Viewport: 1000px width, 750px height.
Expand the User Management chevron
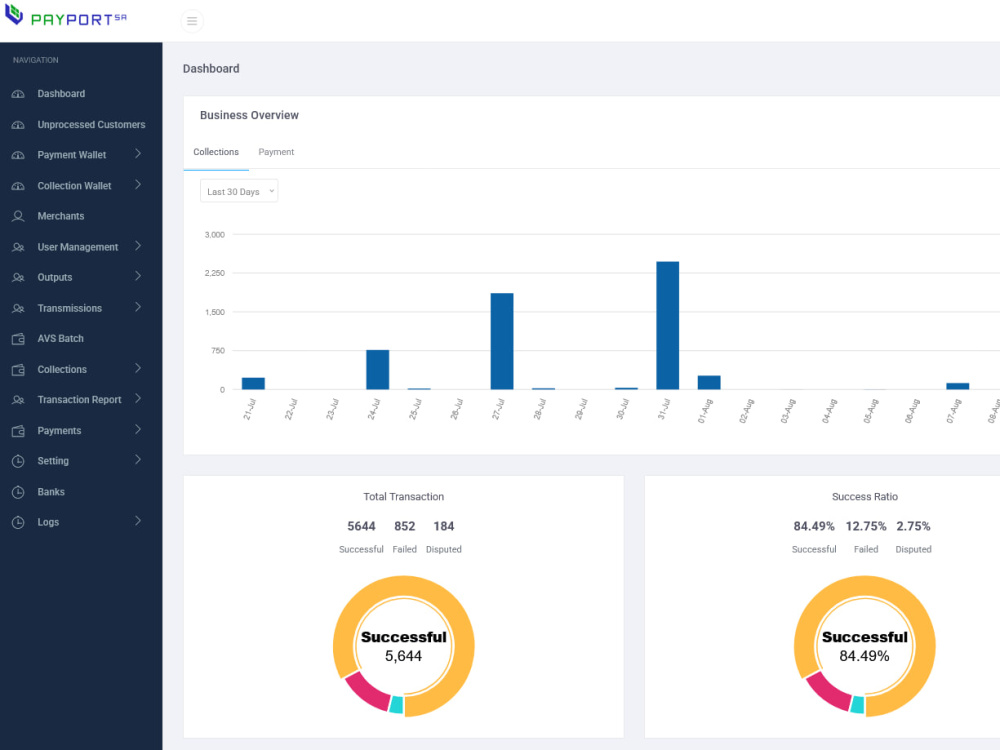pos(138,246)
